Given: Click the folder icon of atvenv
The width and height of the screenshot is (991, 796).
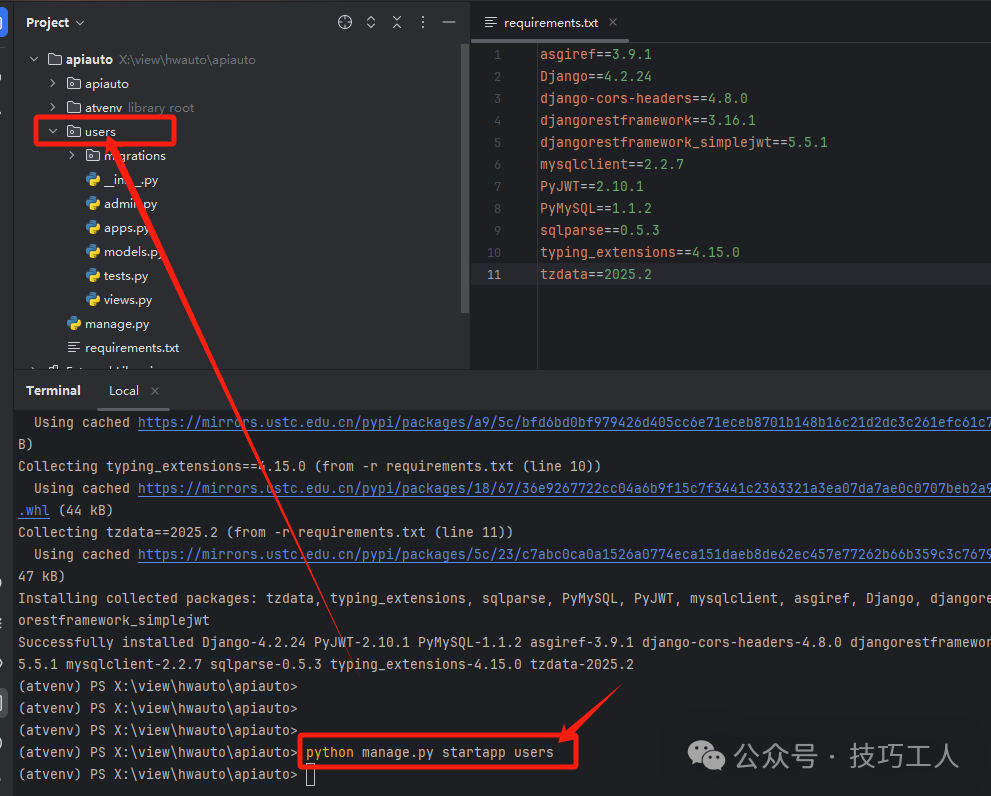Looking at the screenshot, I should (74, 108).
